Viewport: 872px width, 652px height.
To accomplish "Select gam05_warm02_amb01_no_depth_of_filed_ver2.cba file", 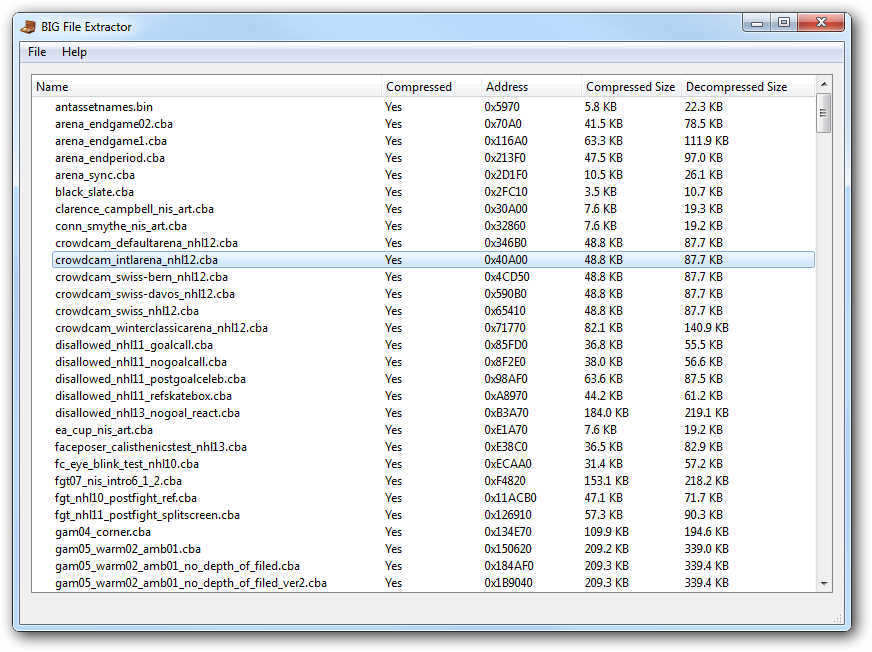I will [191, 583].
